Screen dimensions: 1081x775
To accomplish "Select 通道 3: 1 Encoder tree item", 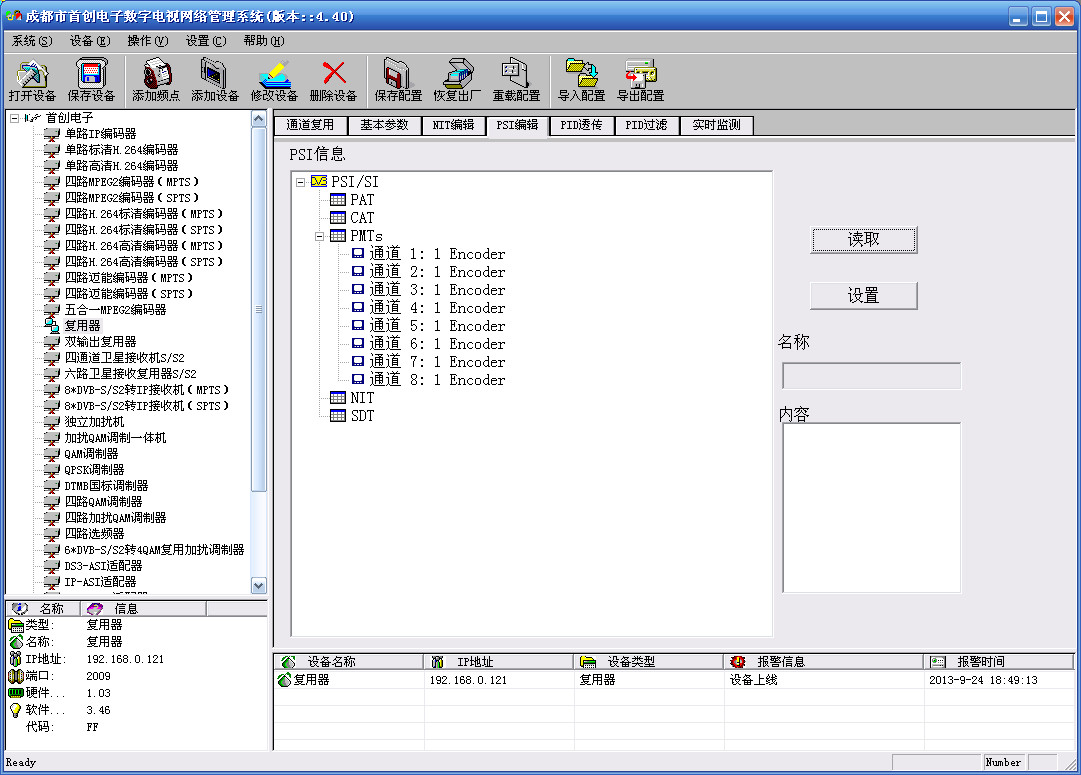I will (437, 290).
